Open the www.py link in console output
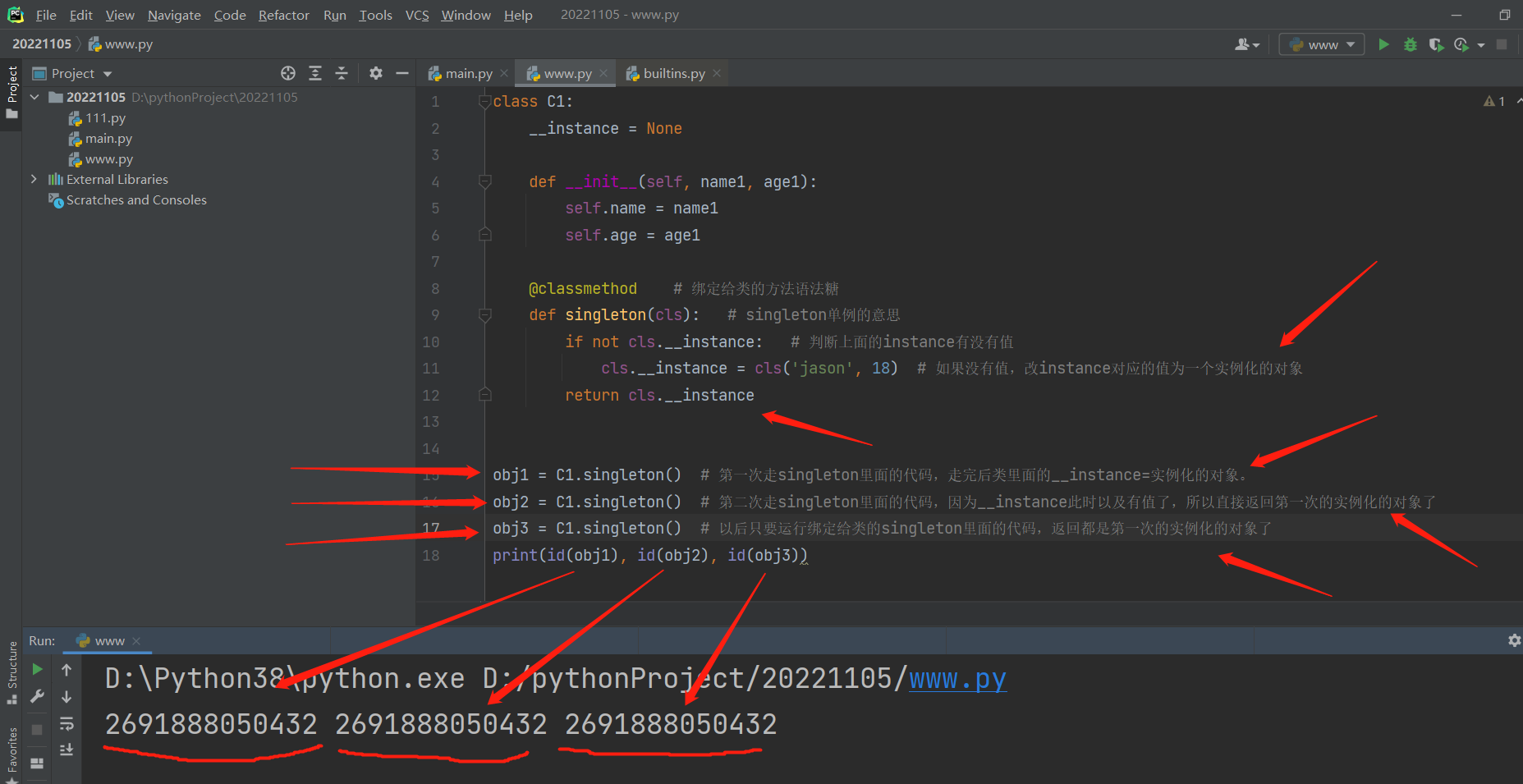The height and width of the screenshot is (784, 1523). [x=957, y=679]
